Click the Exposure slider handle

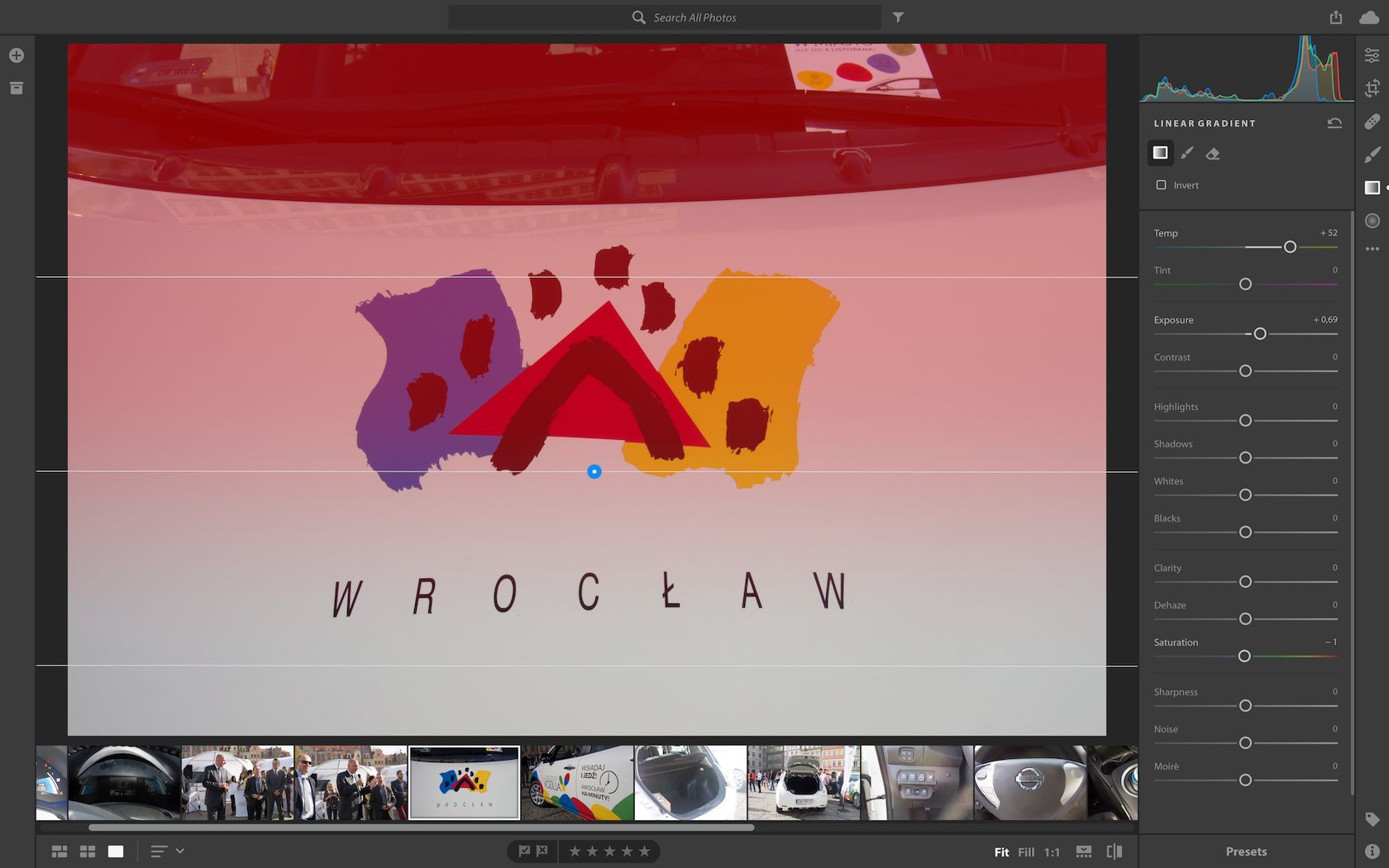[1260, 334]
